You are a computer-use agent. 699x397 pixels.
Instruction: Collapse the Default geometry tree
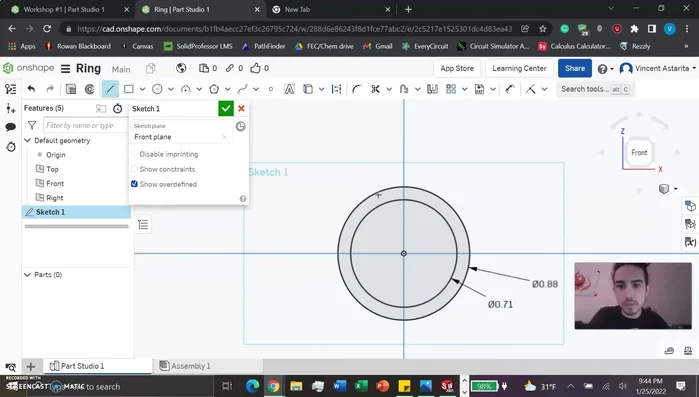(x=27, y=140)
